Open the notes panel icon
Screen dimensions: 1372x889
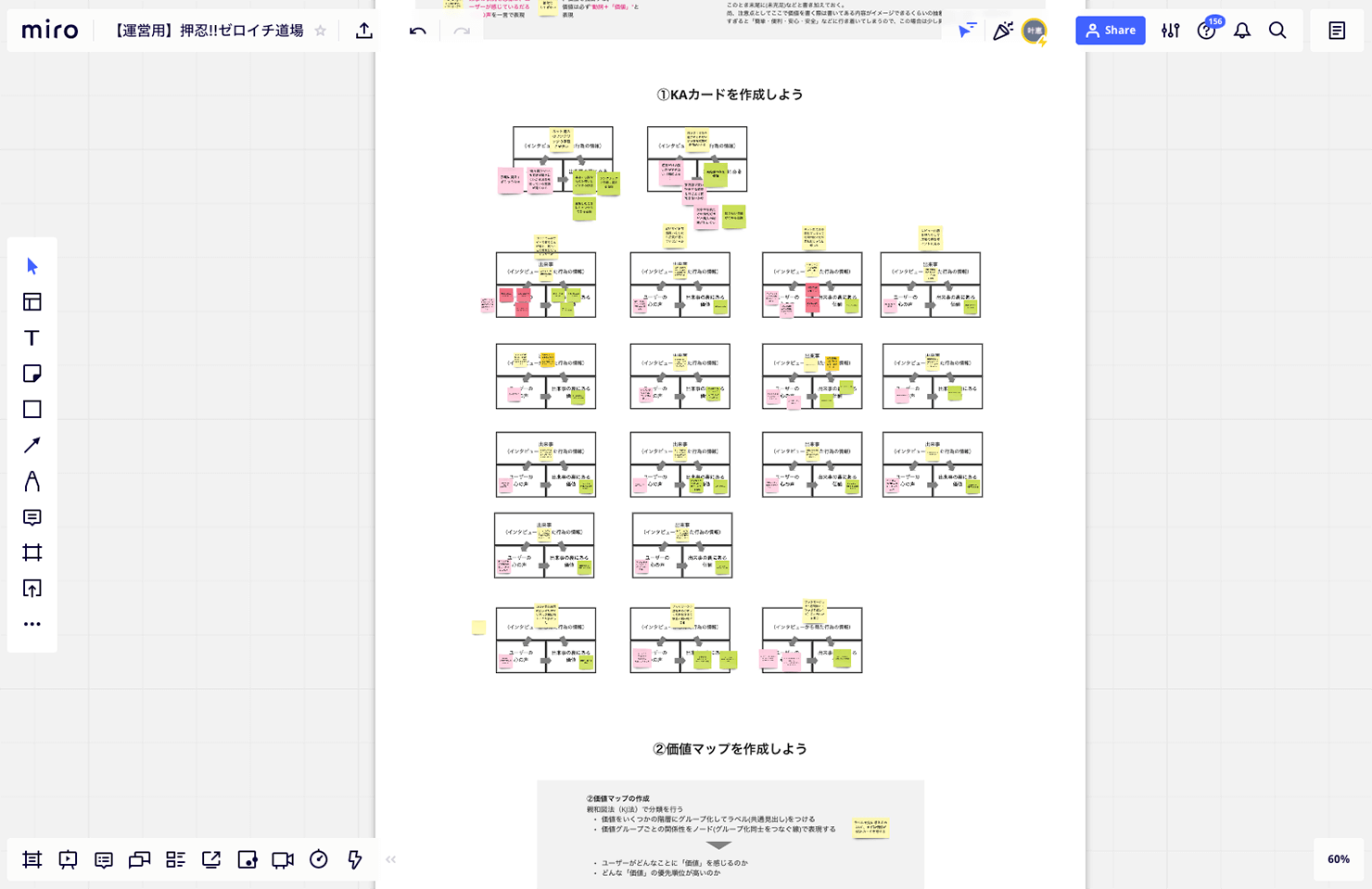[x=1337, y=31]
